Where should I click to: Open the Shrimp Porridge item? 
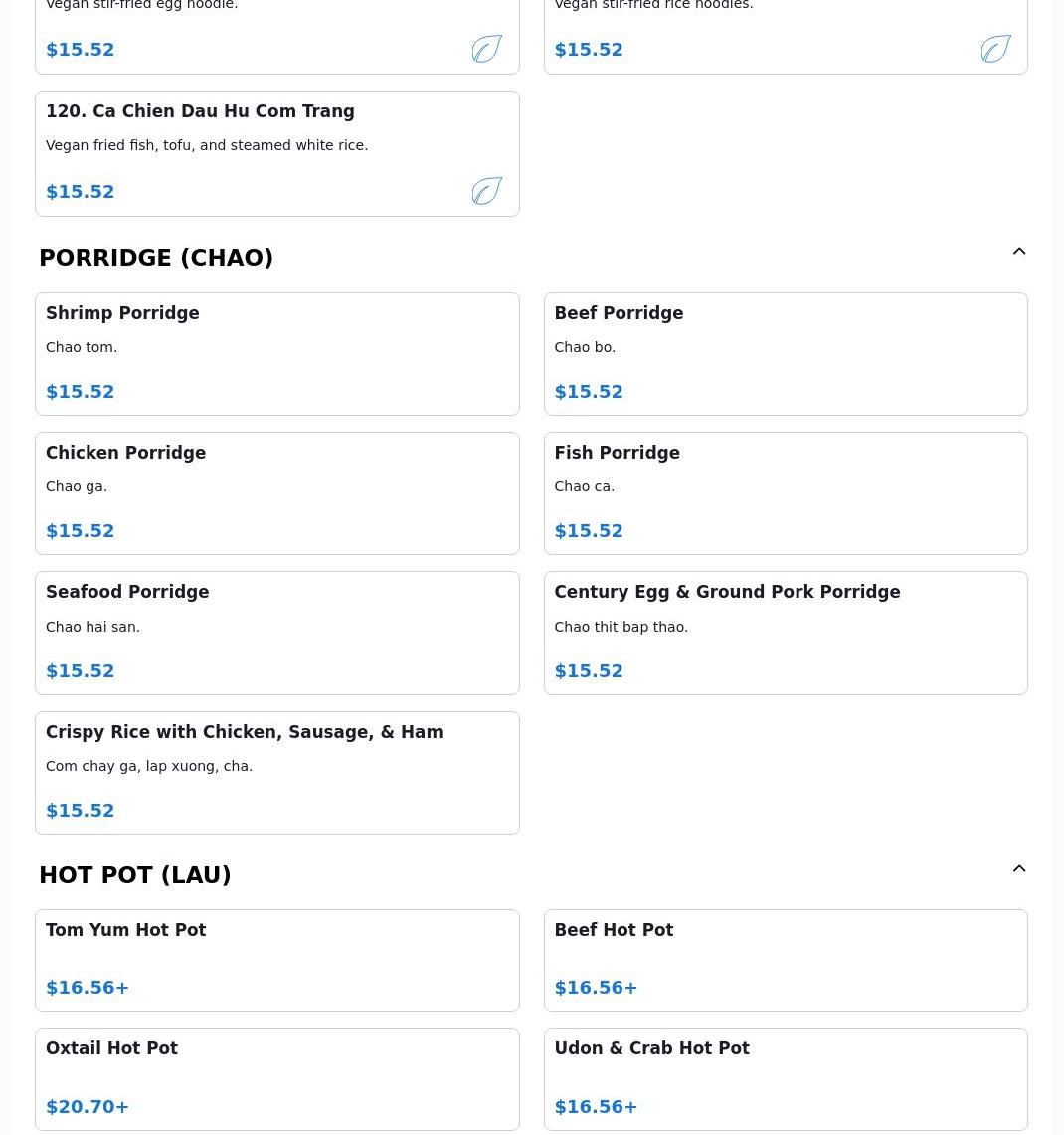276,354
